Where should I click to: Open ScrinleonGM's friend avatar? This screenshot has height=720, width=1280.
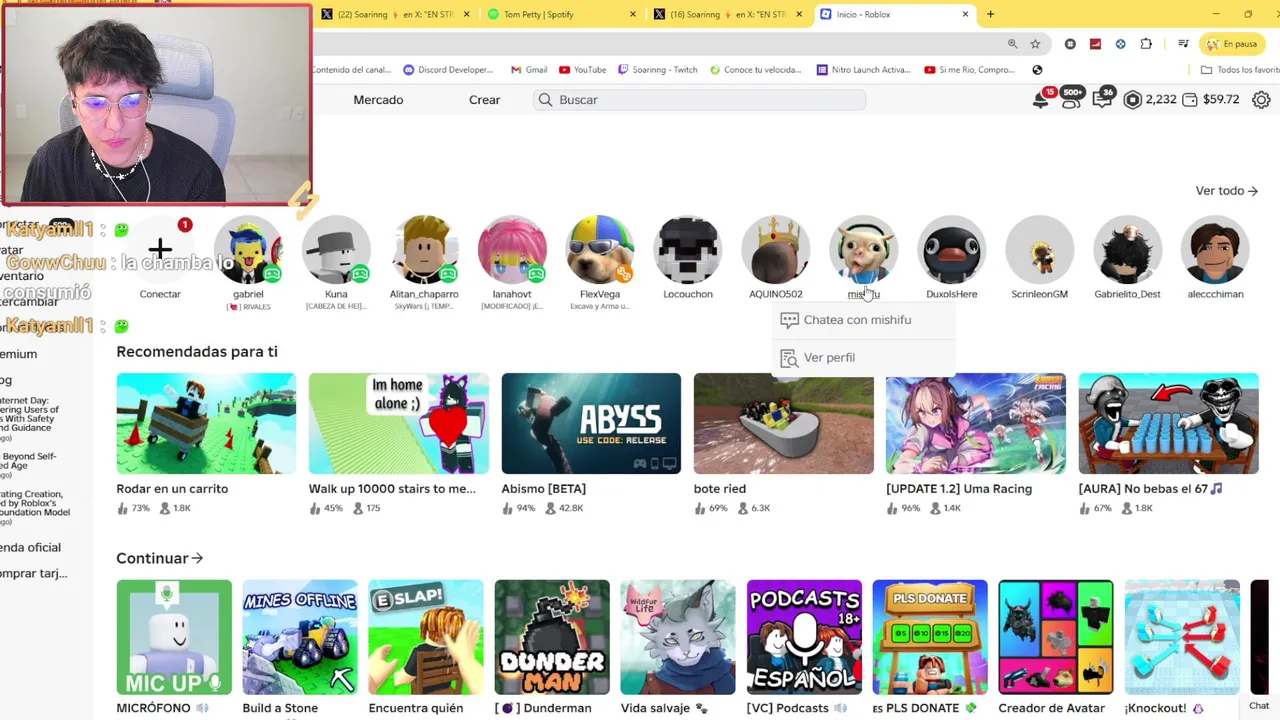coord(1040,250)
